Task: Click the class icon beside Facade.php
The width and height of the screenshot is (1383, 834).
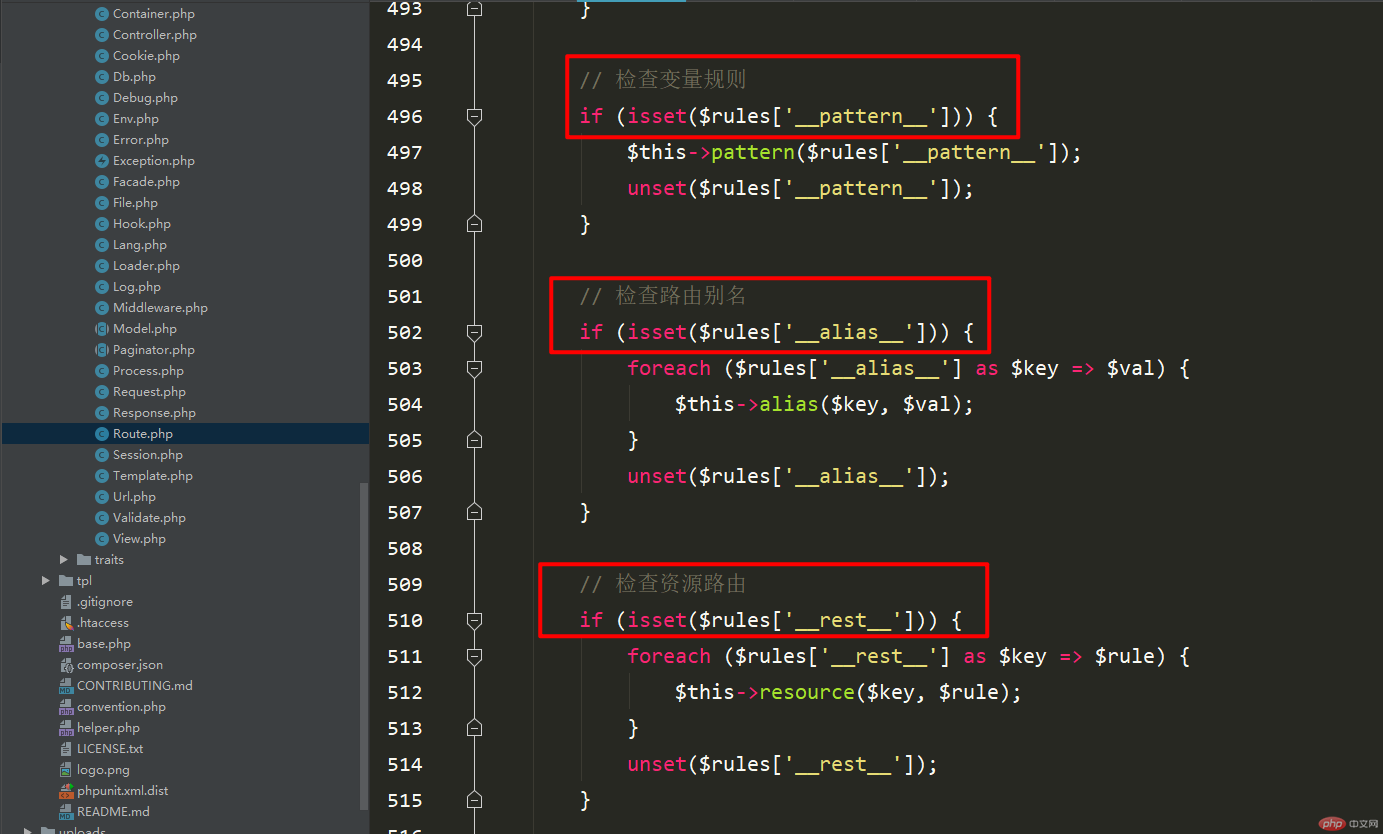Action: (x=102, y=182)
